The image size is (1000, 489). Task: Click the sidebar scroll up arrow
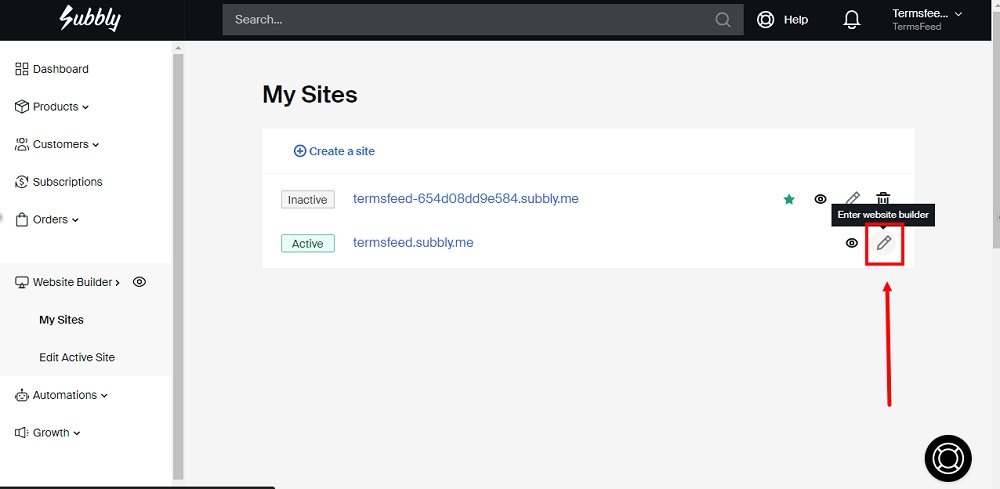(178, 48)
